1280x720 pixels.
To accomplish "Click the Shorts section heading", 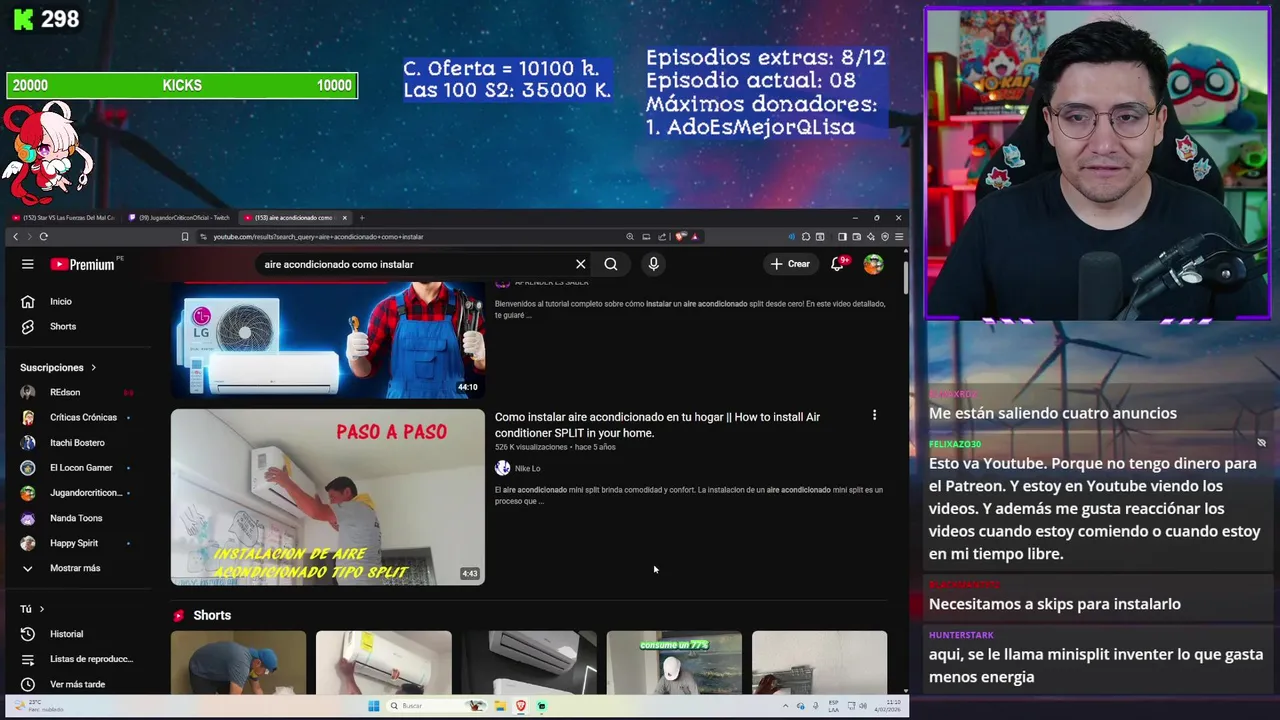I will (x=212, y=615).
